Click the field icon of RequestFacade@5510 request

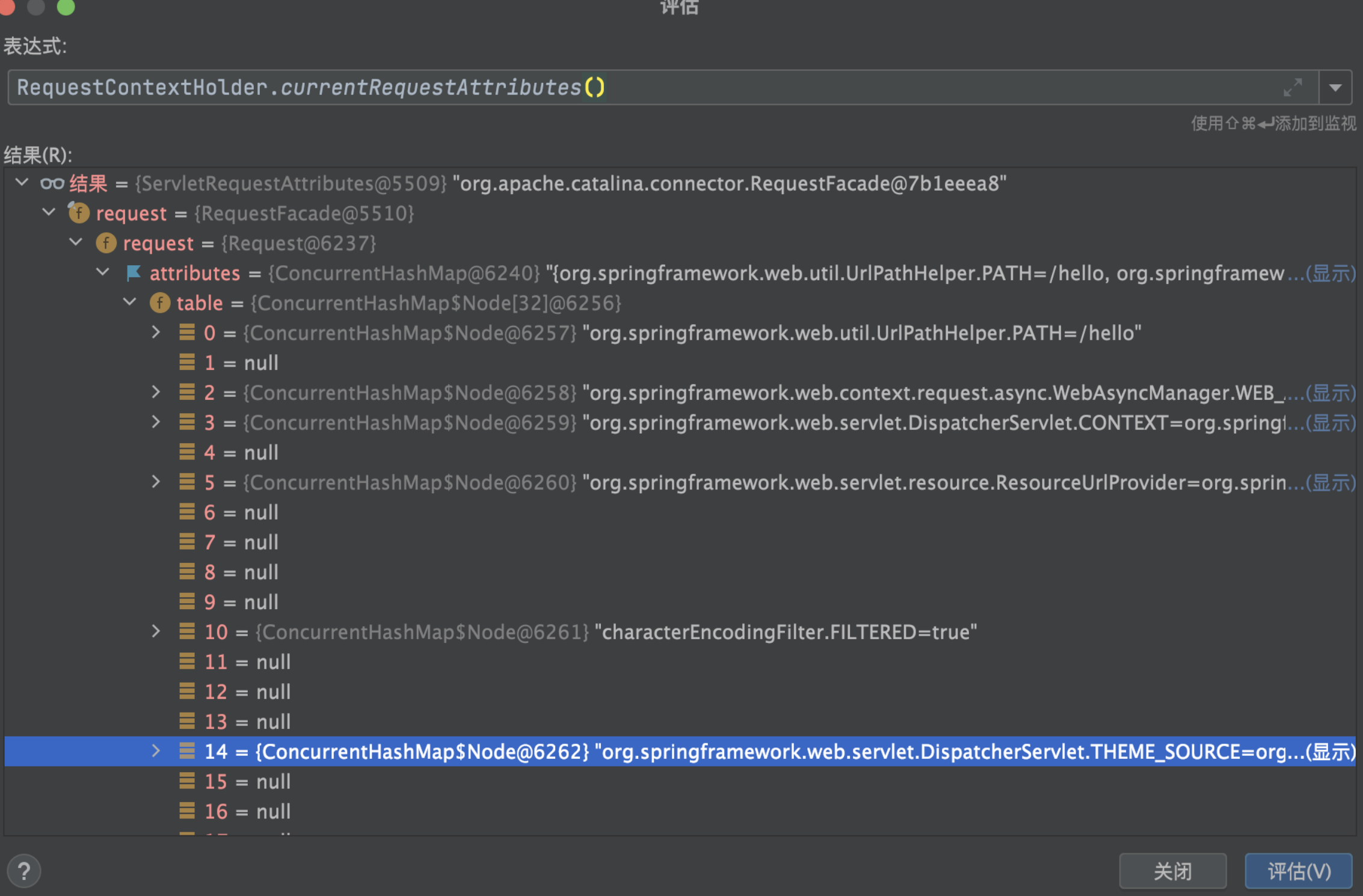tap(79, 213)
